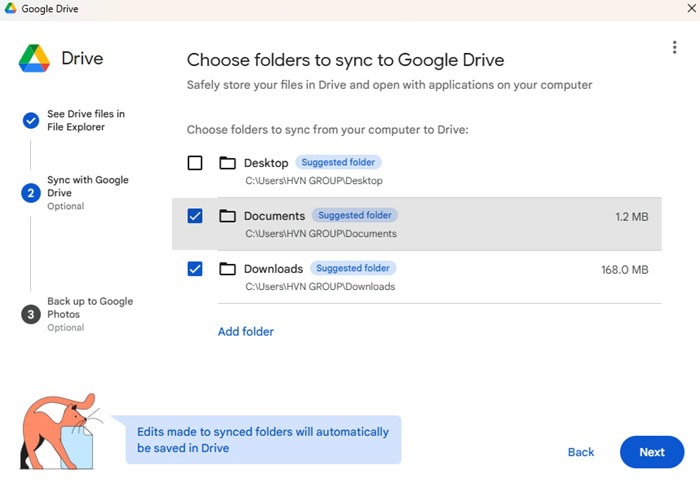Screen dimensions: 700x483
Task: Click the step 3 circle icon
Action: pyautogui.click(x=31, y=314)
